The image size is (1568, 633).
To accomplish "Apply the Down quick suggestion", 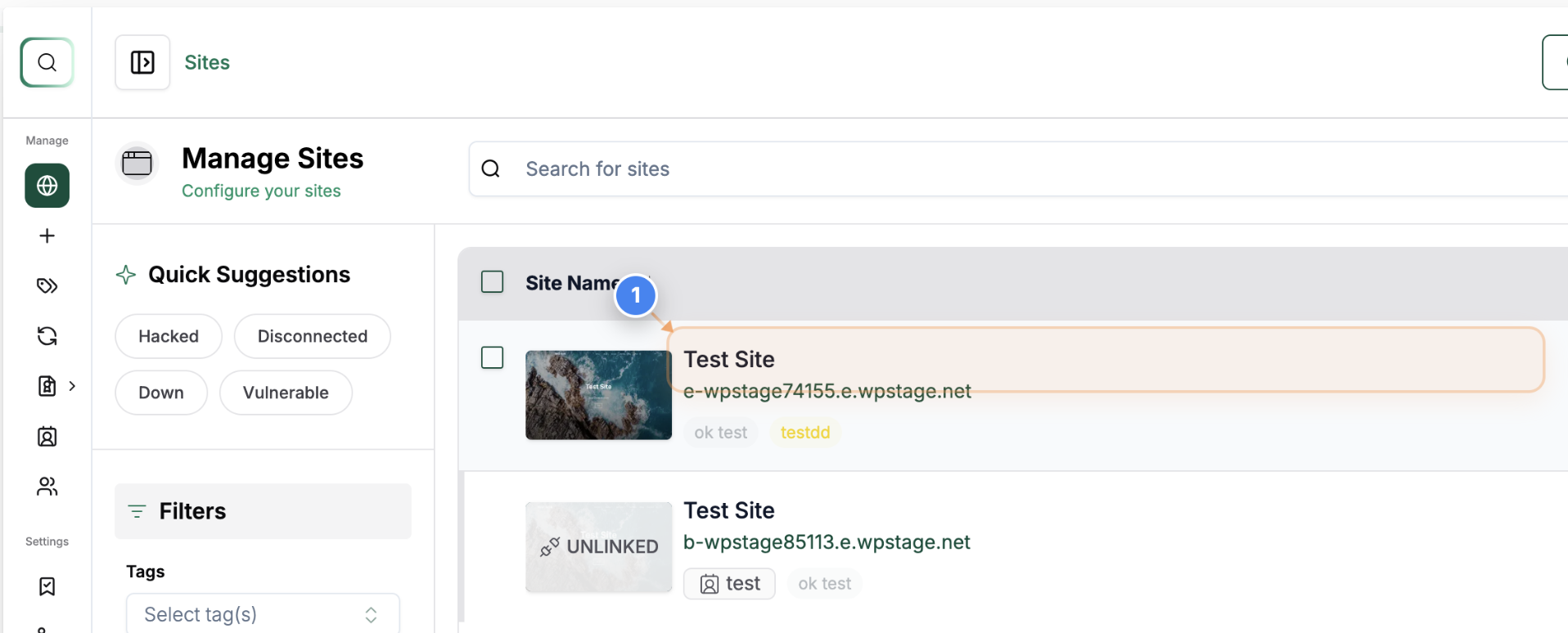I will (x=161, y=393).
